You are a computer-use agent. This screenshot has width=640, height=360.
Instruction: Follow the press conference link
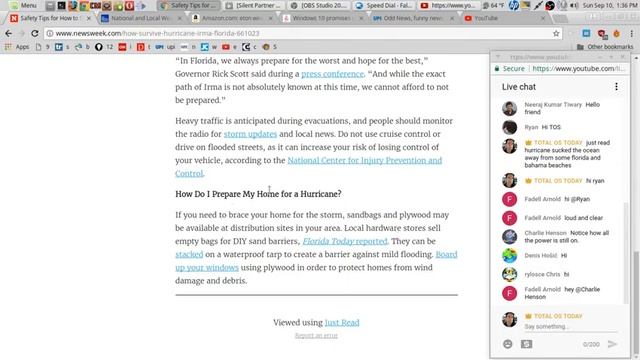(332, 74)
